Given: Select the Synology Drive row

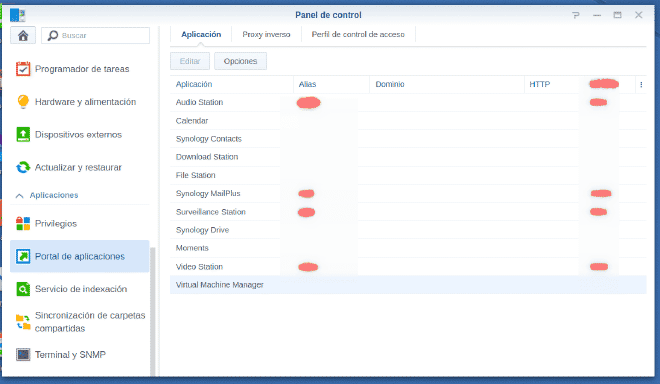Looking at the screenshot, I should 408,230.
